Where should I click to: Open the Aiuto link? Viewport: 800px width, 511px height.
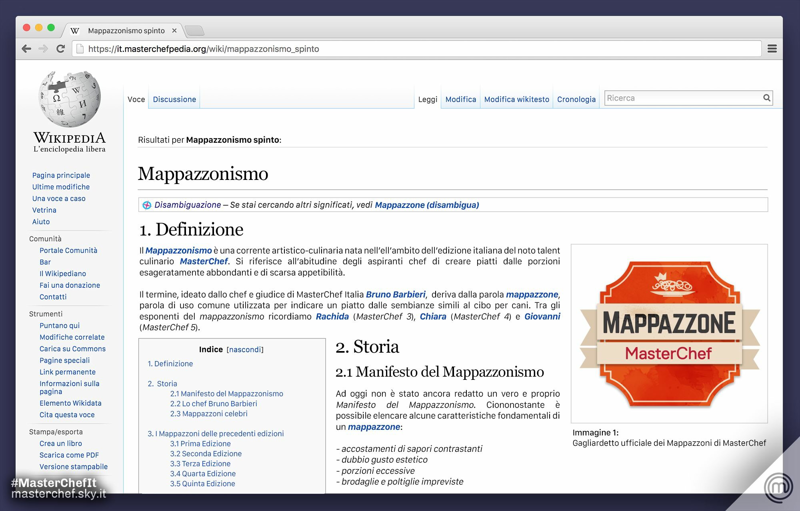tap(41, 222)
